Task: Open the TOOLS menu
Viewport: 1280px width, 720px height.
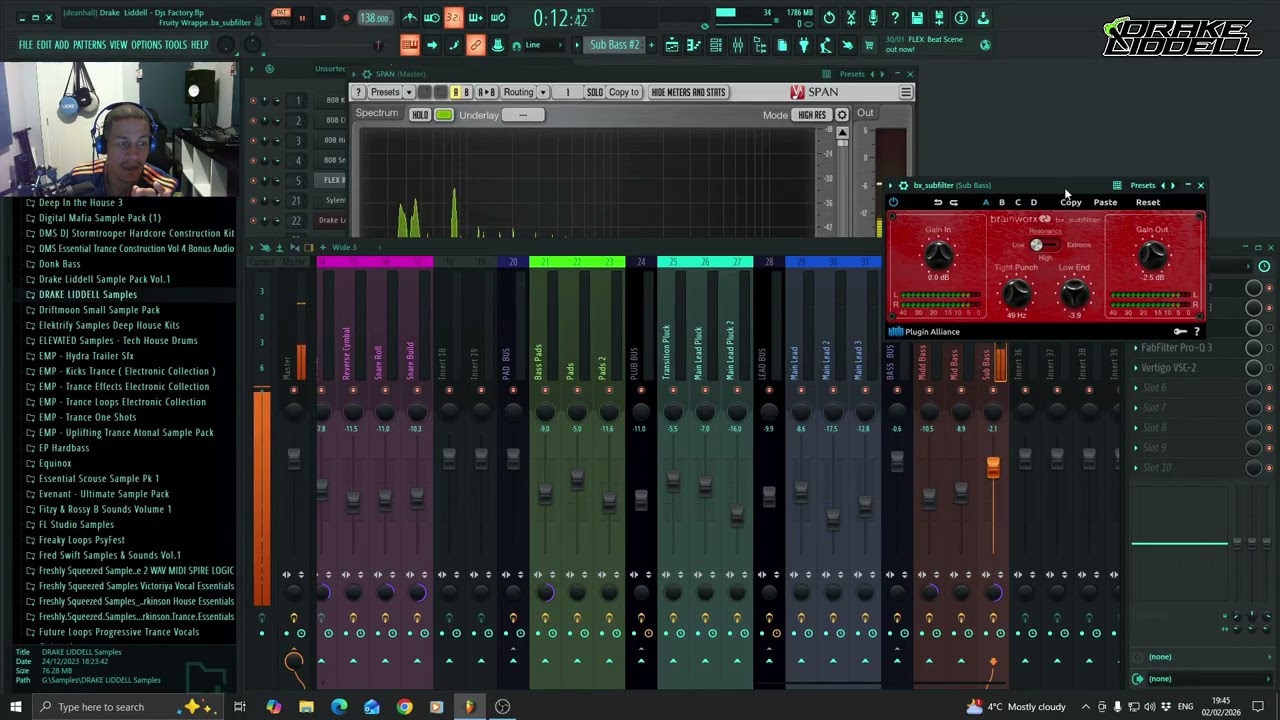Action: click(x=176, y=45)
